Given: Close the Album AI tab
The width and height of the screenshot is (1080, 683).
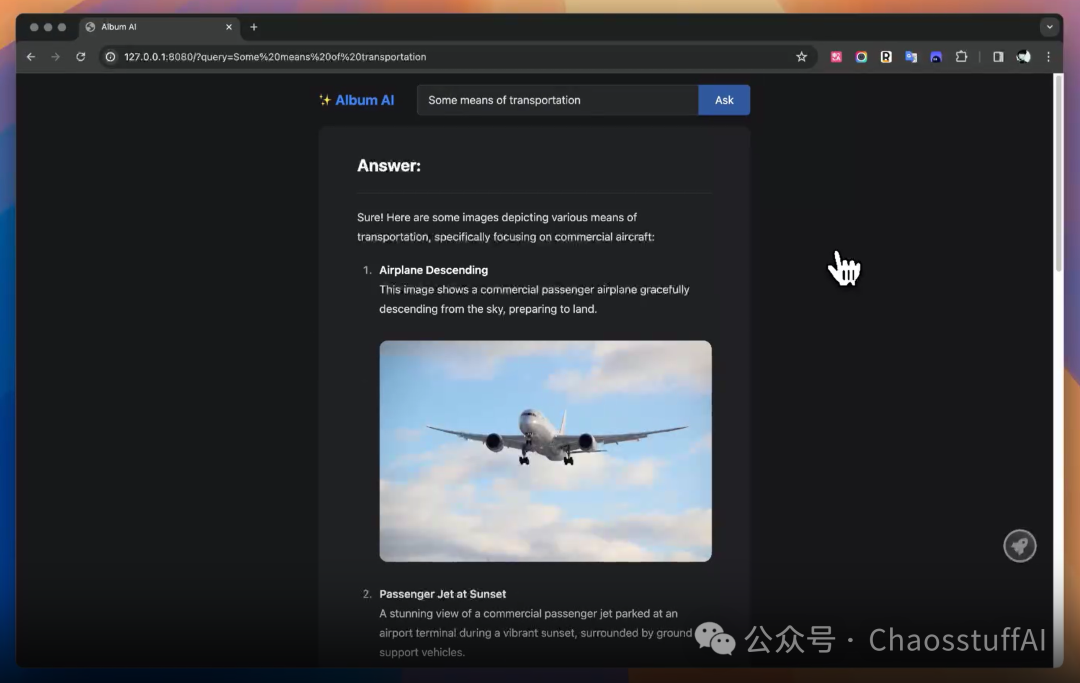Looking at the screenshot, I should [229, 27].
